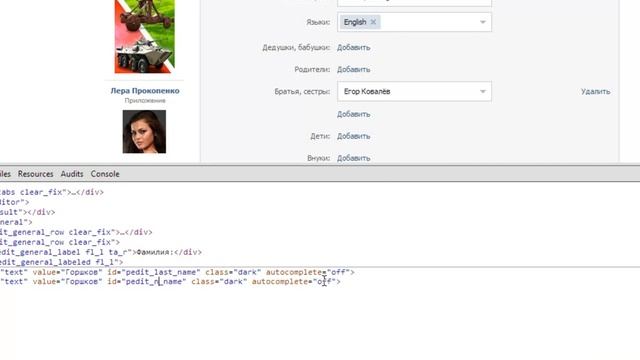Screen dimensions: 640x360
Task: Add grandparents via Добавить link
Action: pyautogui.click(x=353, y=47)
